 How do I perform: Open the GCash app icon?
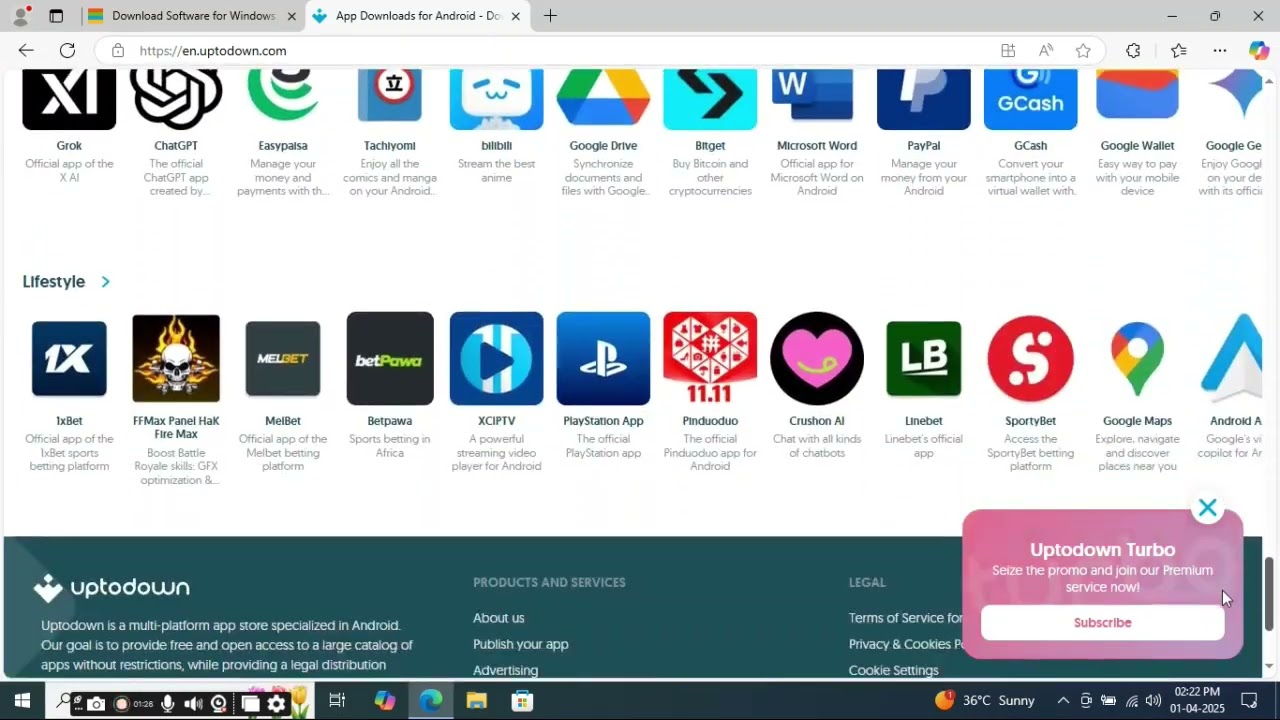coord(1031,99)
